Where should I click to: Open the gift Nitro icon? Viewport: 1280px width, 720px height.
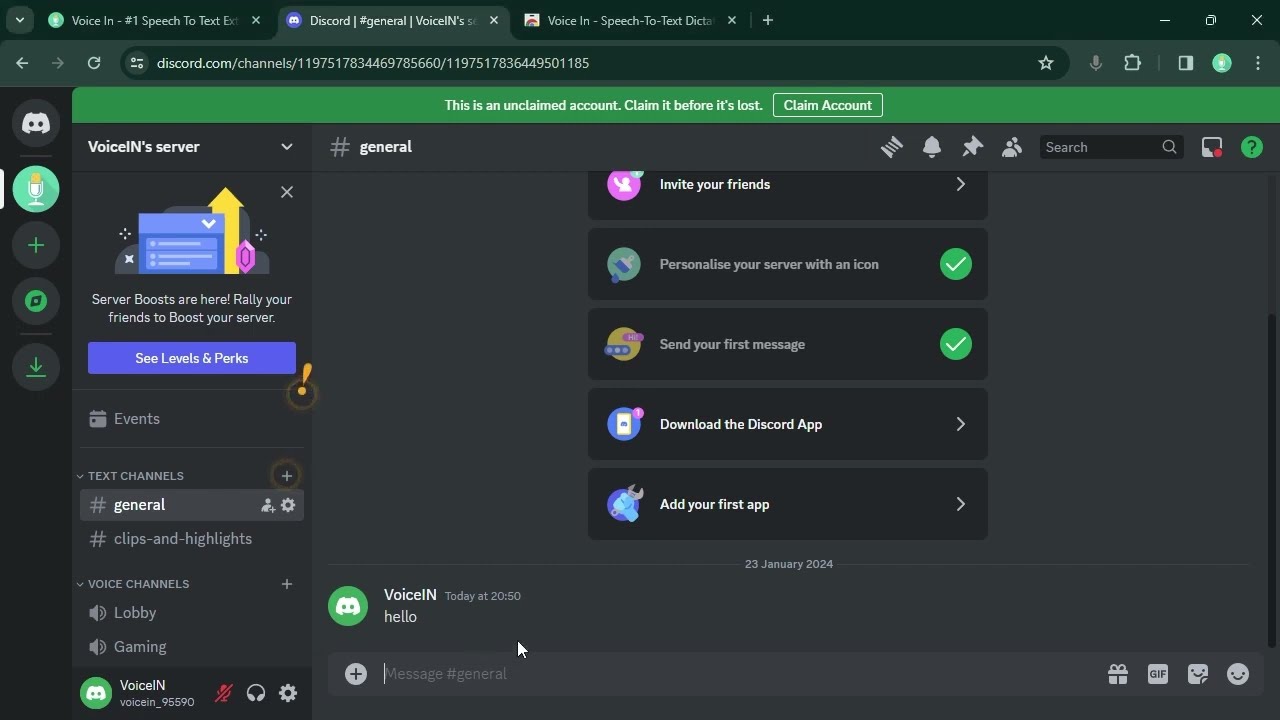click(x=1118, y=674)
